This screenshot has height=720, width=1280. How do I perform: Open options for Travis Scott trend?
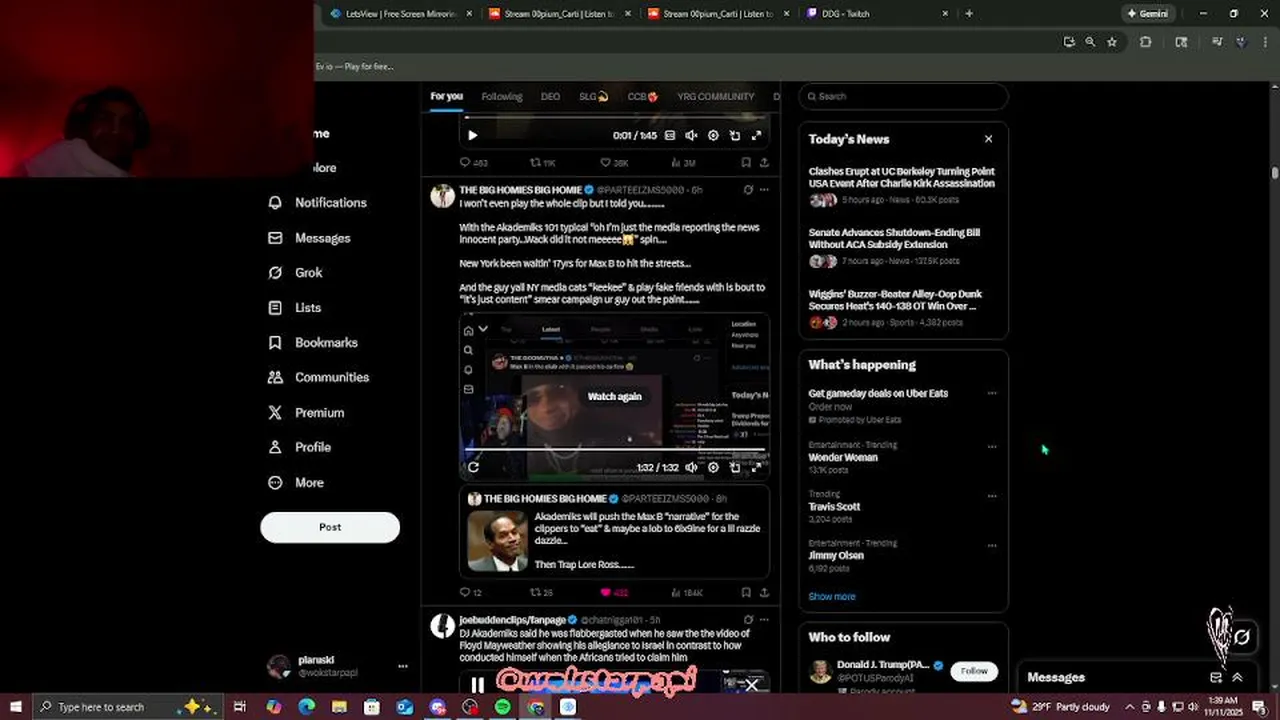click(992, 496)
